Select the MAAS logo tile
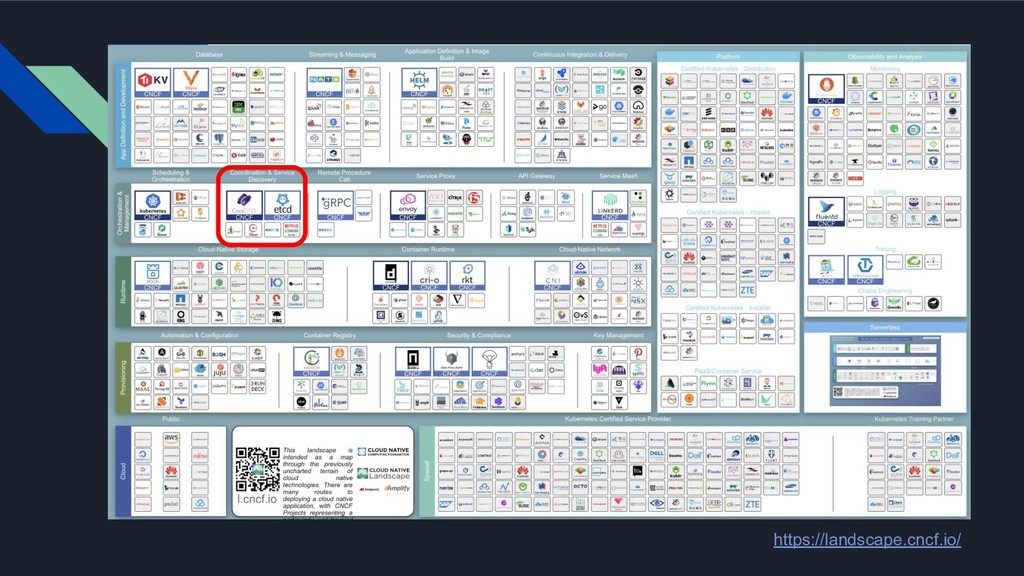This screenshot has width=1024, height=576. pos(142,386)
